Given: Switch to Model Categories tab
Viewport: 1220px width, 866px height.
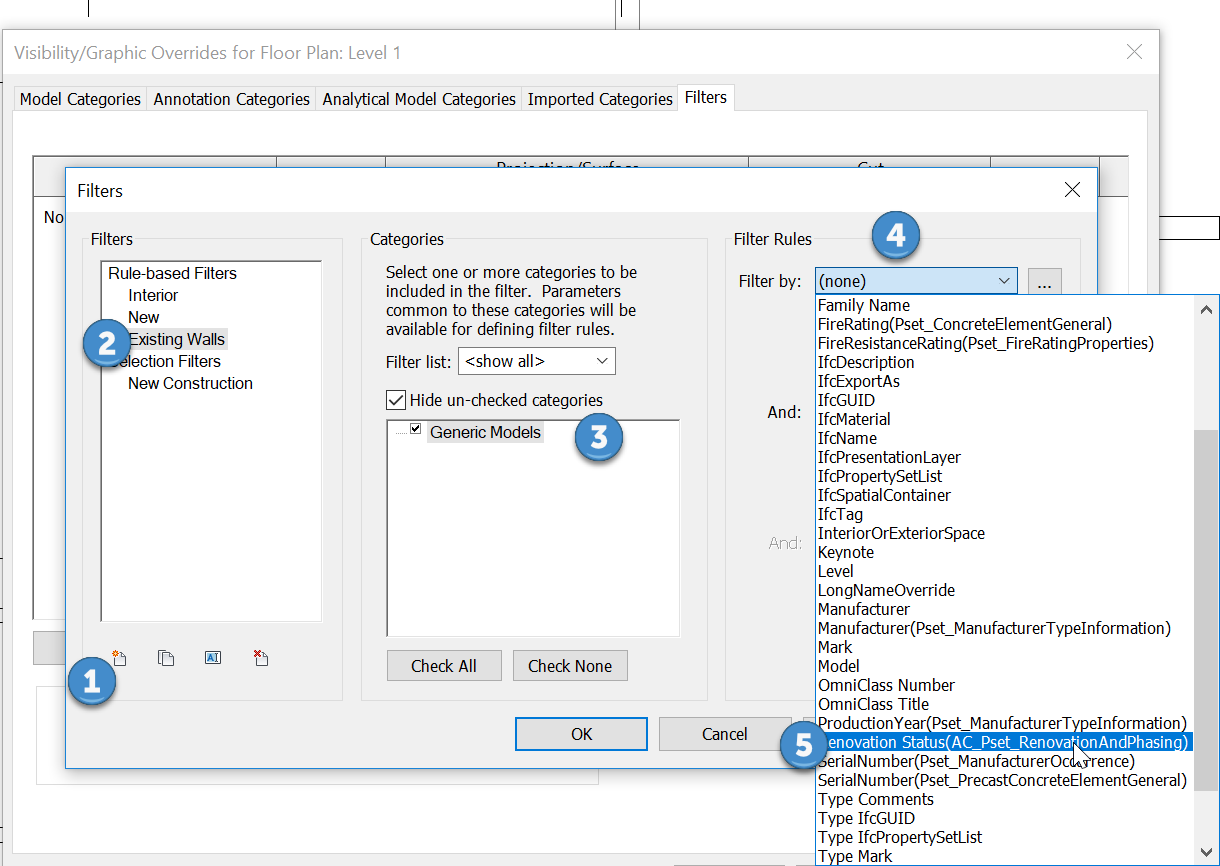Looking at the screenshot, I should point(80,99).
